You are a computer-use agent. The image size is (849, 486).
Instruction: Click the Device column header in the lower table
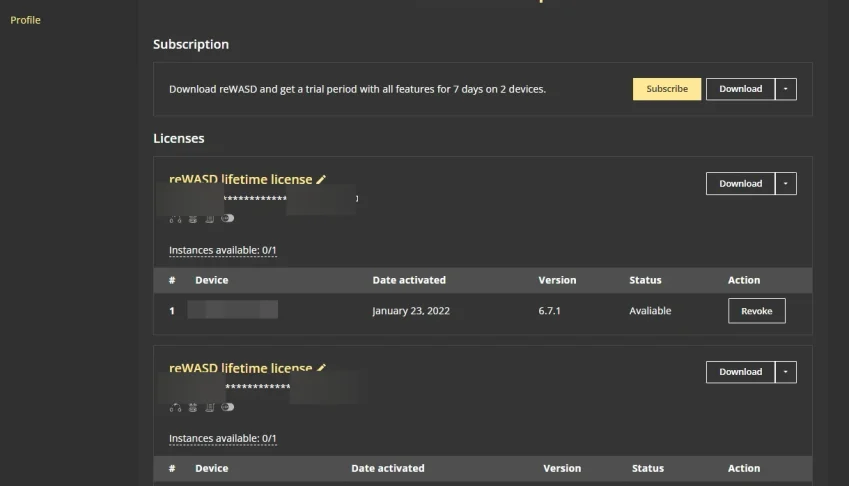[212, 468]
